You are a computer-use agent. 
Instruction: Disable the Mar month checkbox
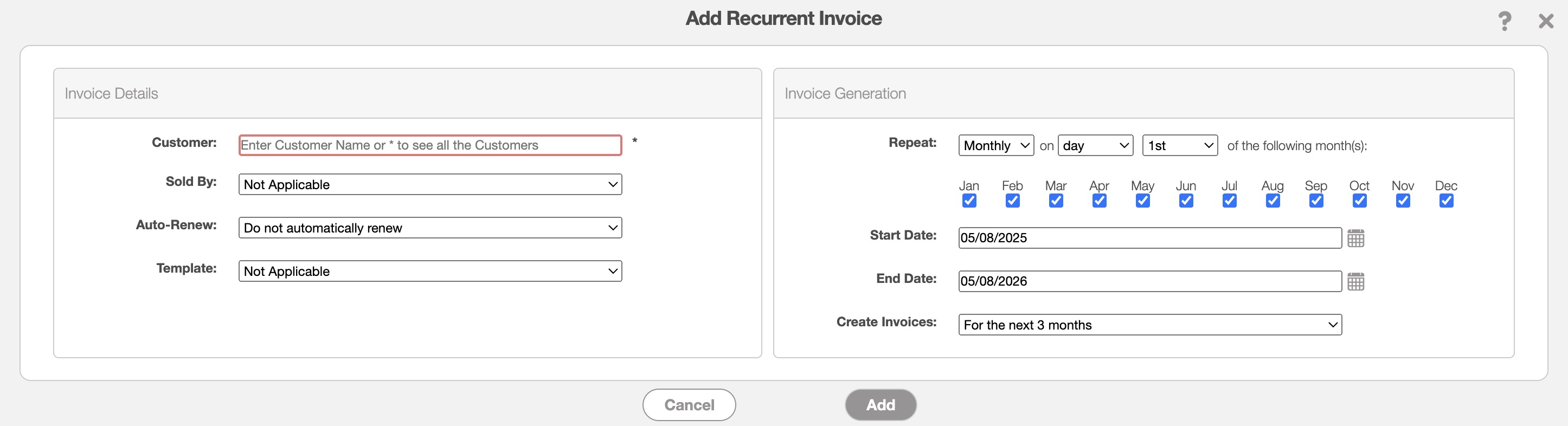coord(1056,201)
